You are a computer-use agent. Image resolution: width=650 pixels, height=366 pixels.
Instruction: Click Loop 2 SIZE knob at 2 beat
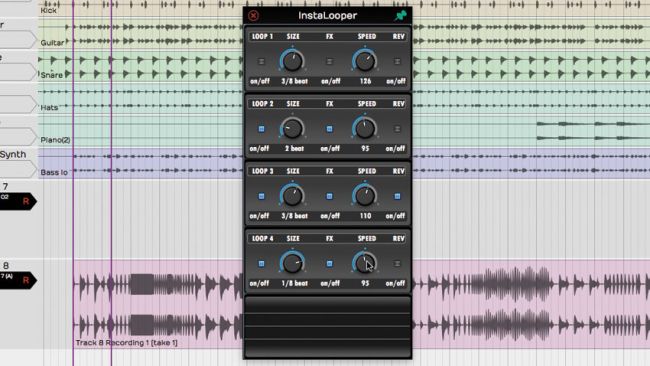[293, 128]
